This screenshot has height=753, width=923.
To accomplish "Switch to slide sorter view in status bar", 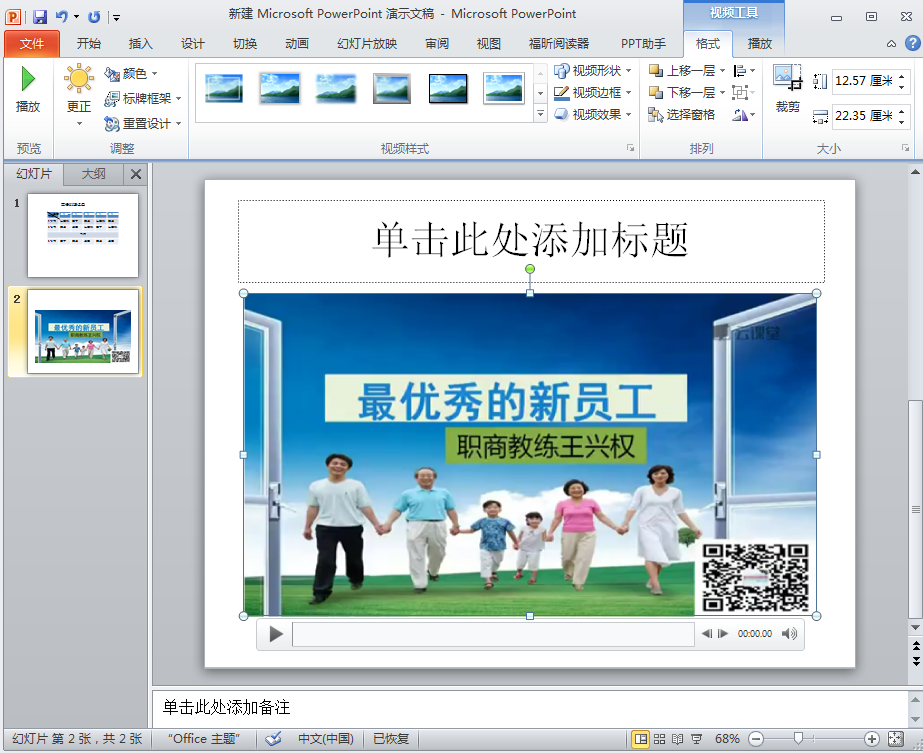I will 659,739.
